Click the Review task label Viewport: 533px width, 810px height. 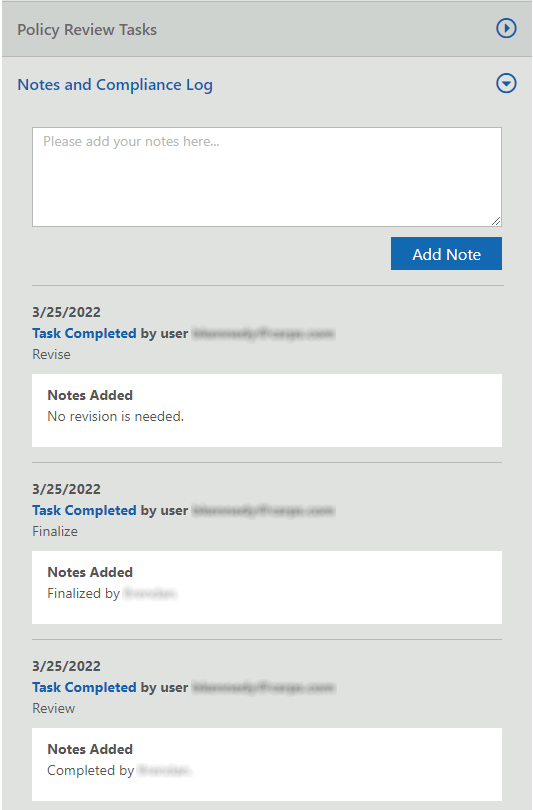point(53,709)
